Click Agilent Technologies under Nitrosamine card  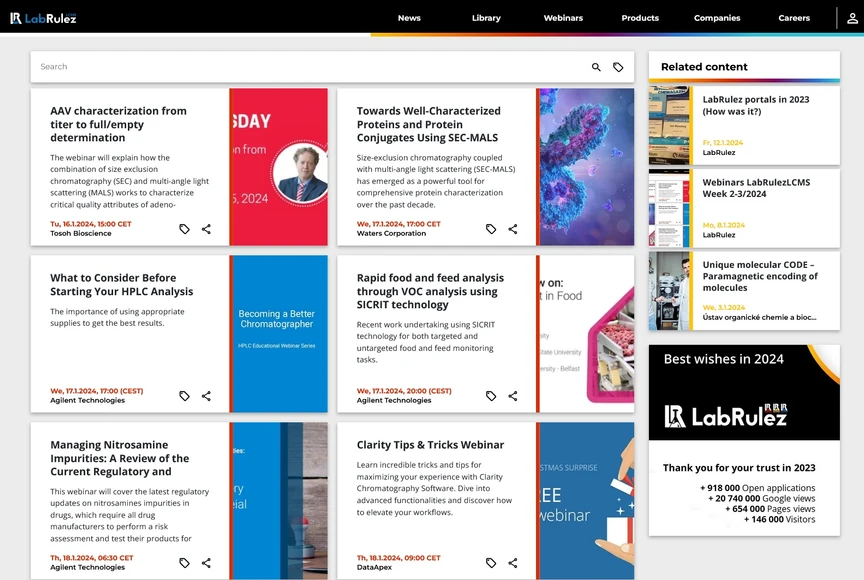tap(88, 567)
